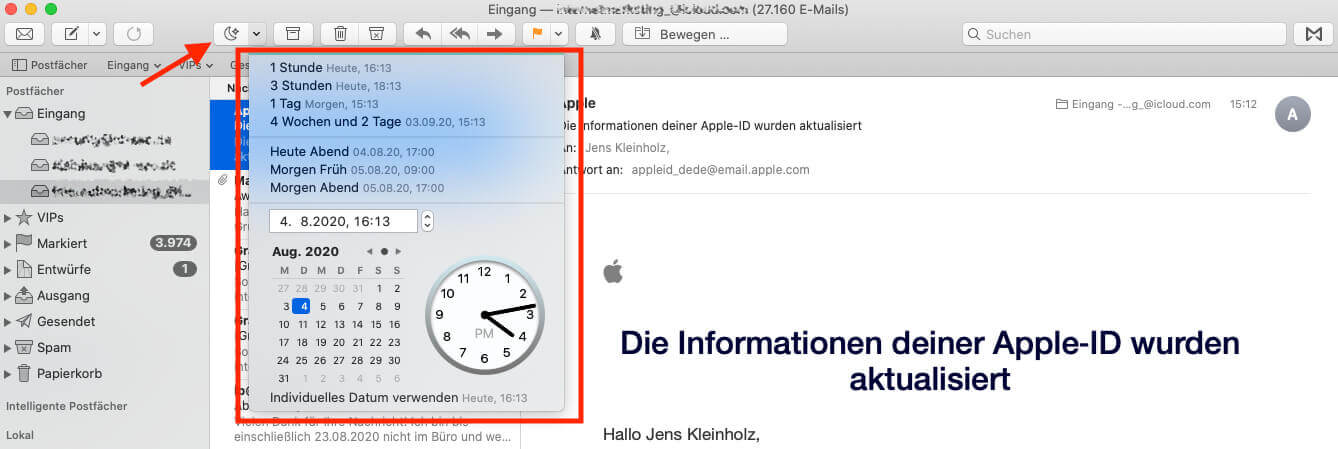The image size is (1338, 449).
Task: Click the analog clock face
Action: (484, 315)
